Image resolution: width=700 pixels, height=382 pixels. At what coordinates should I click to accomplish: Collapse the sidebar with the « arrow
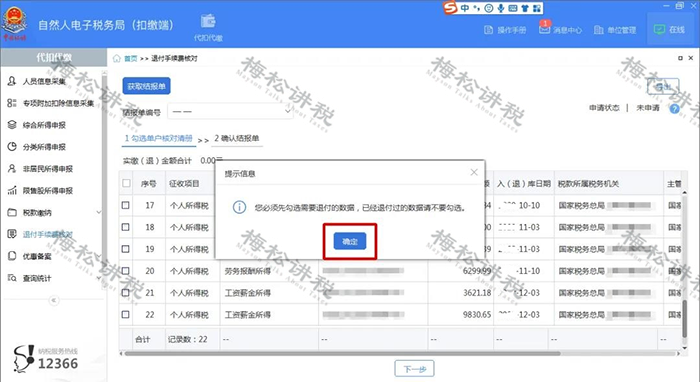54,300
